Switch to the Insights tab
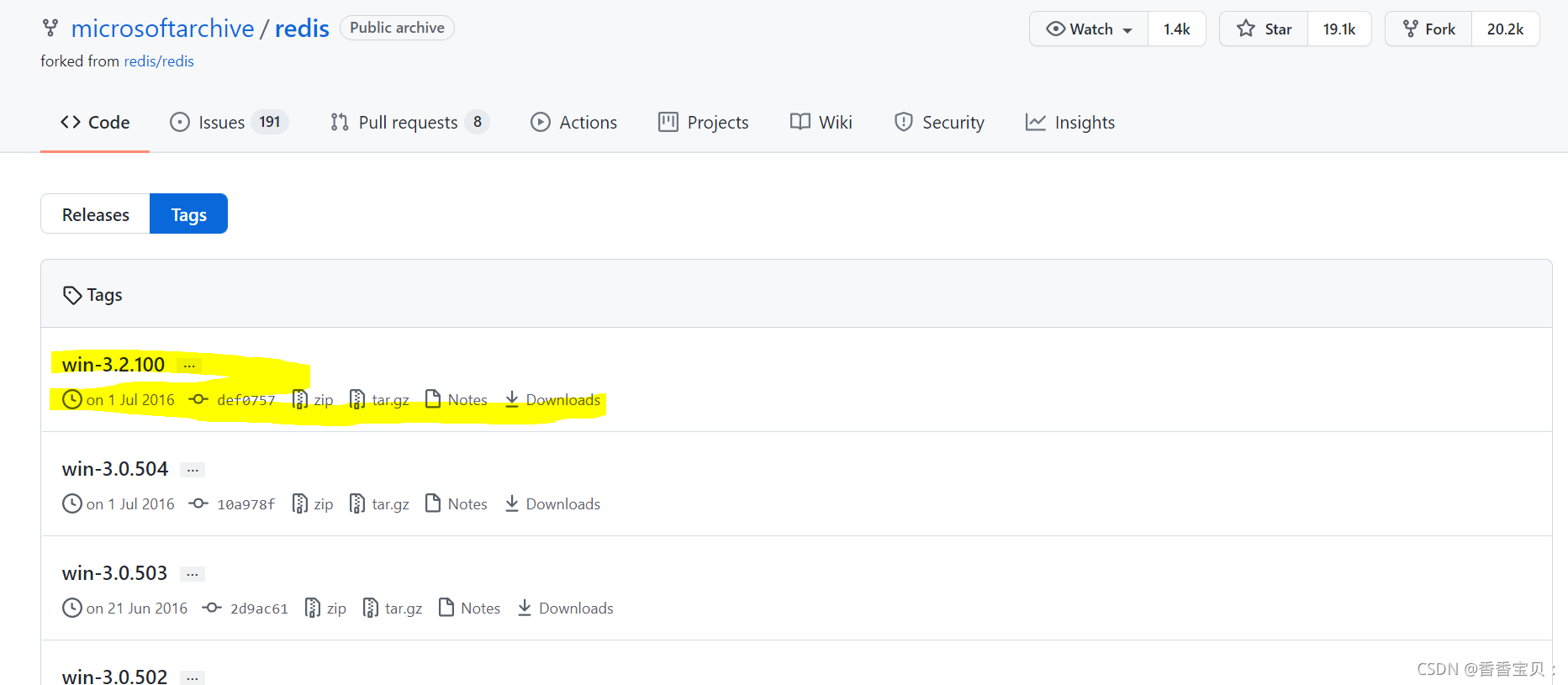 (1070, 123)
